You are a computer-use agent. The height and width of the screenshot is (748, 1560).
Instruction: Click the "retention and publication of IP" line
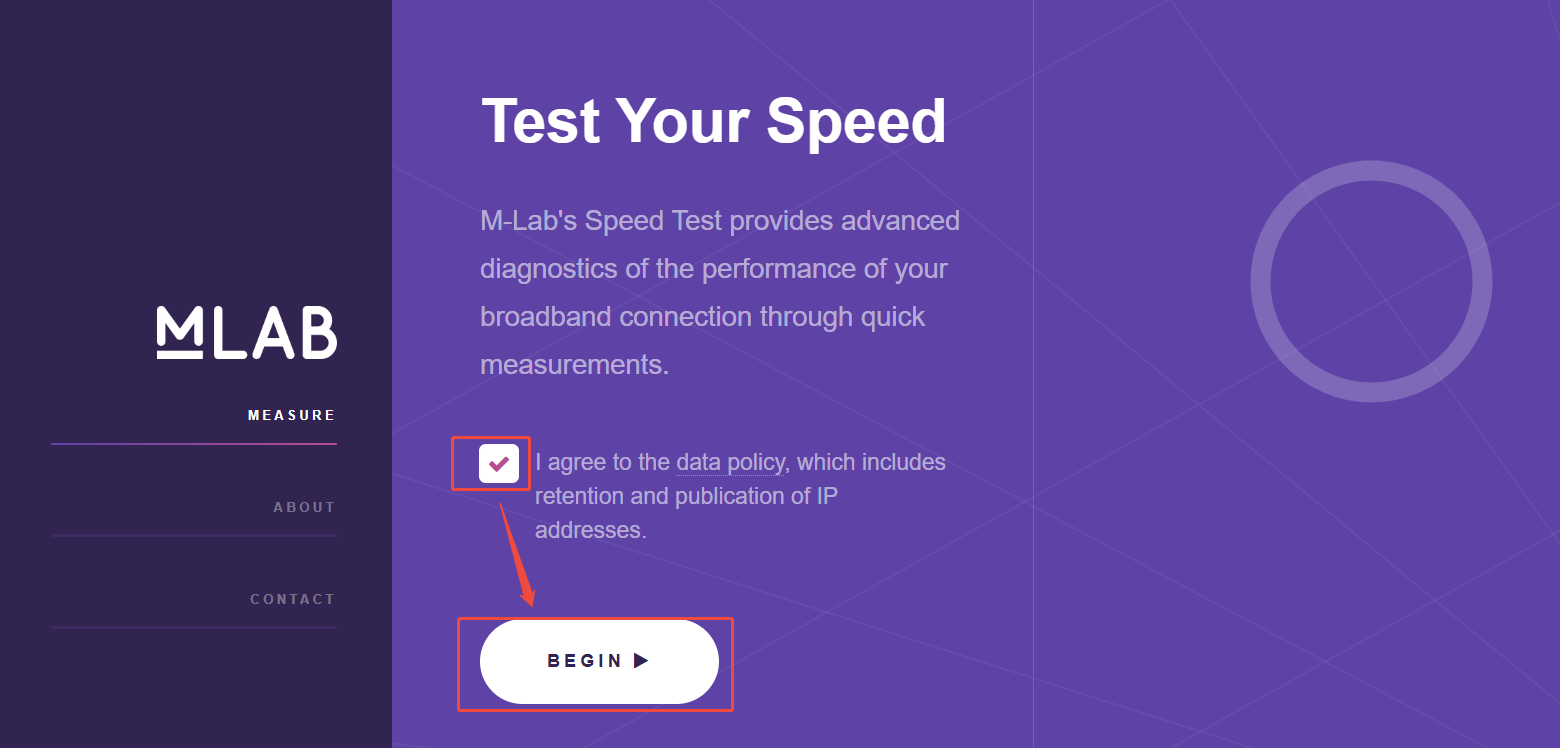pos(686,496)
